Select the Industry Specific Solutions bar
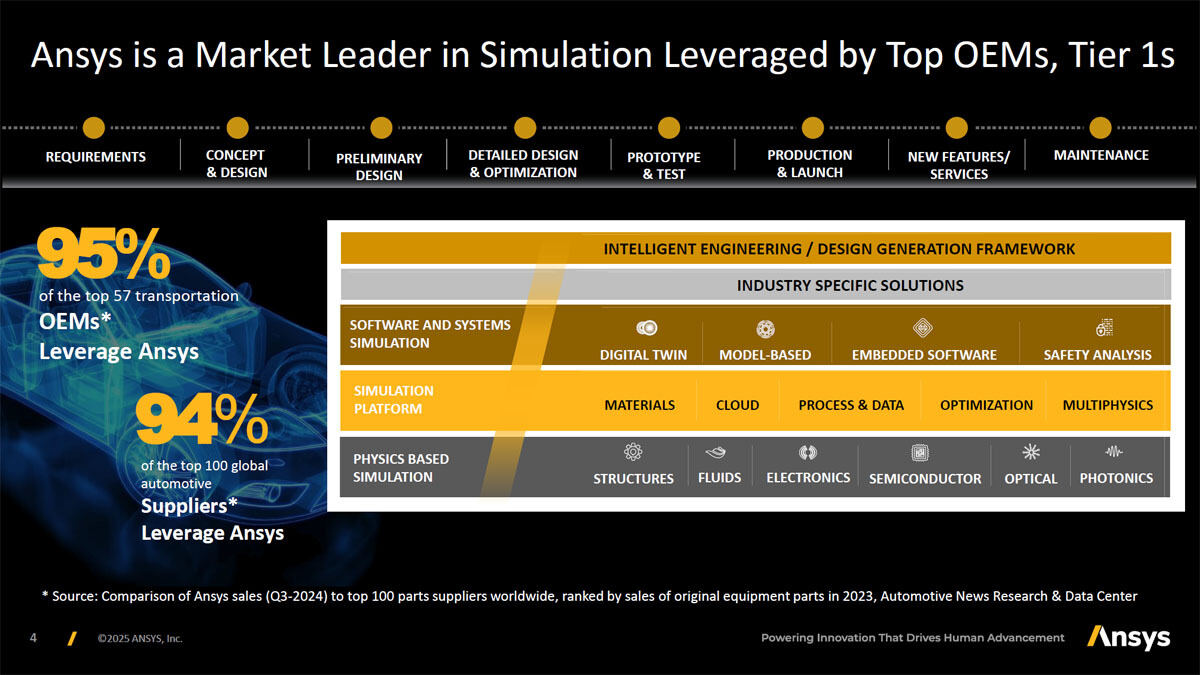 tap(755, 285)
